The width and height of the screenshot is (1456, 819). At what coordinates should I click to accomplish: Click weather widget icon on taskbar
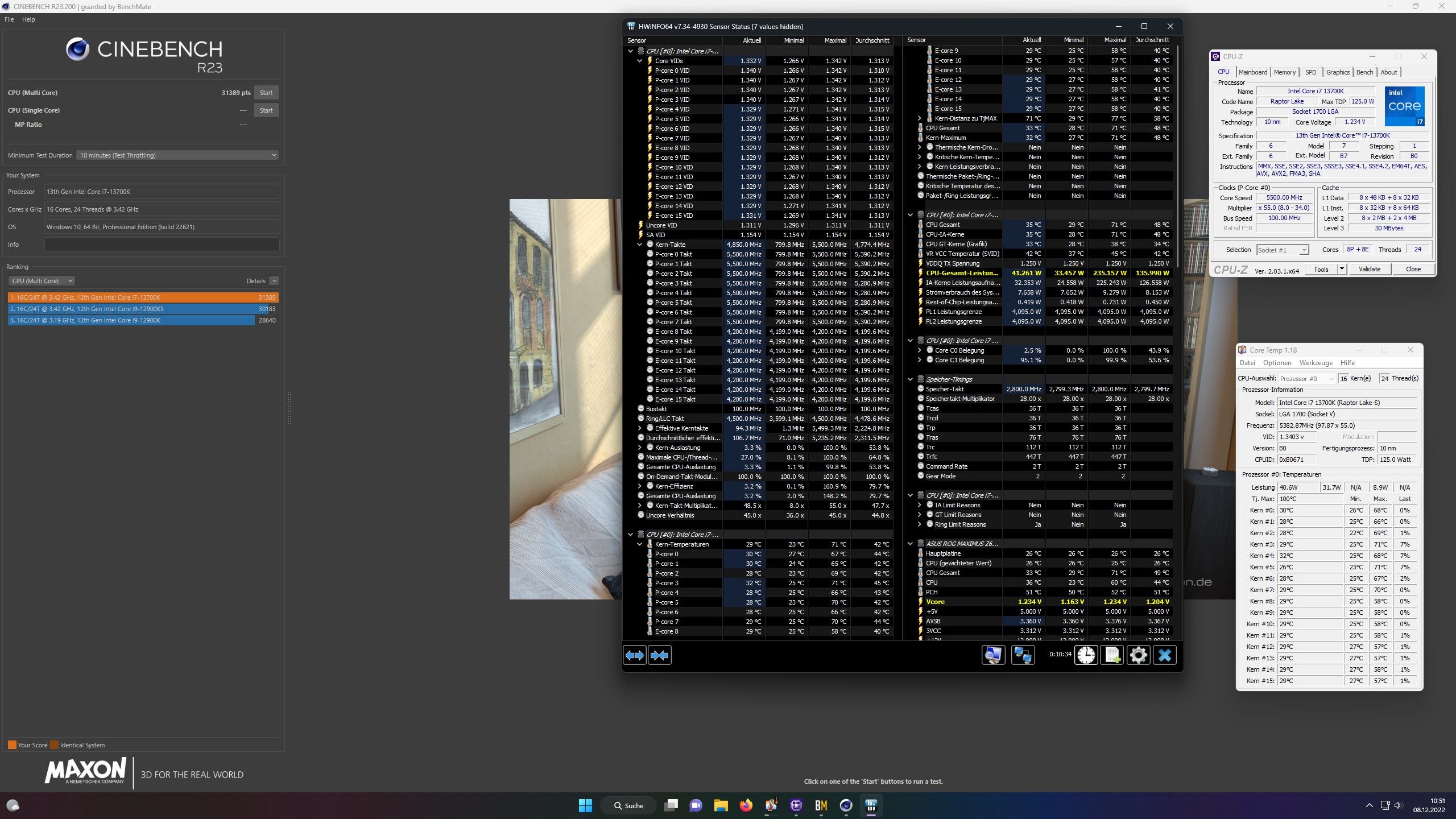pos(13,805)
